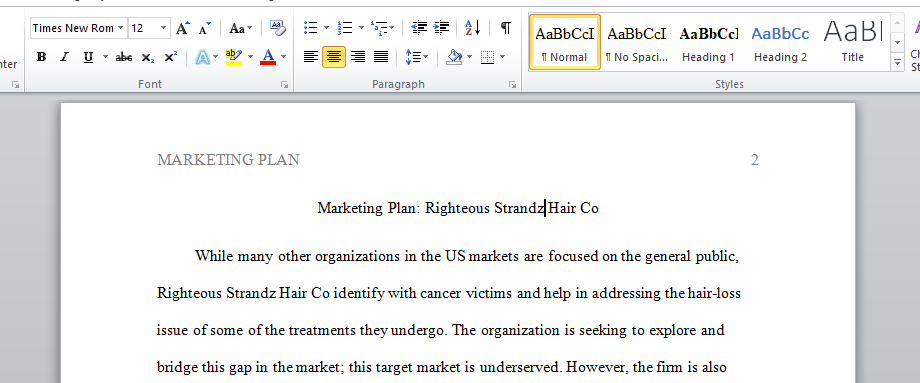
Task: Toggle Strikethrough formatting
Action: point(124,57)
